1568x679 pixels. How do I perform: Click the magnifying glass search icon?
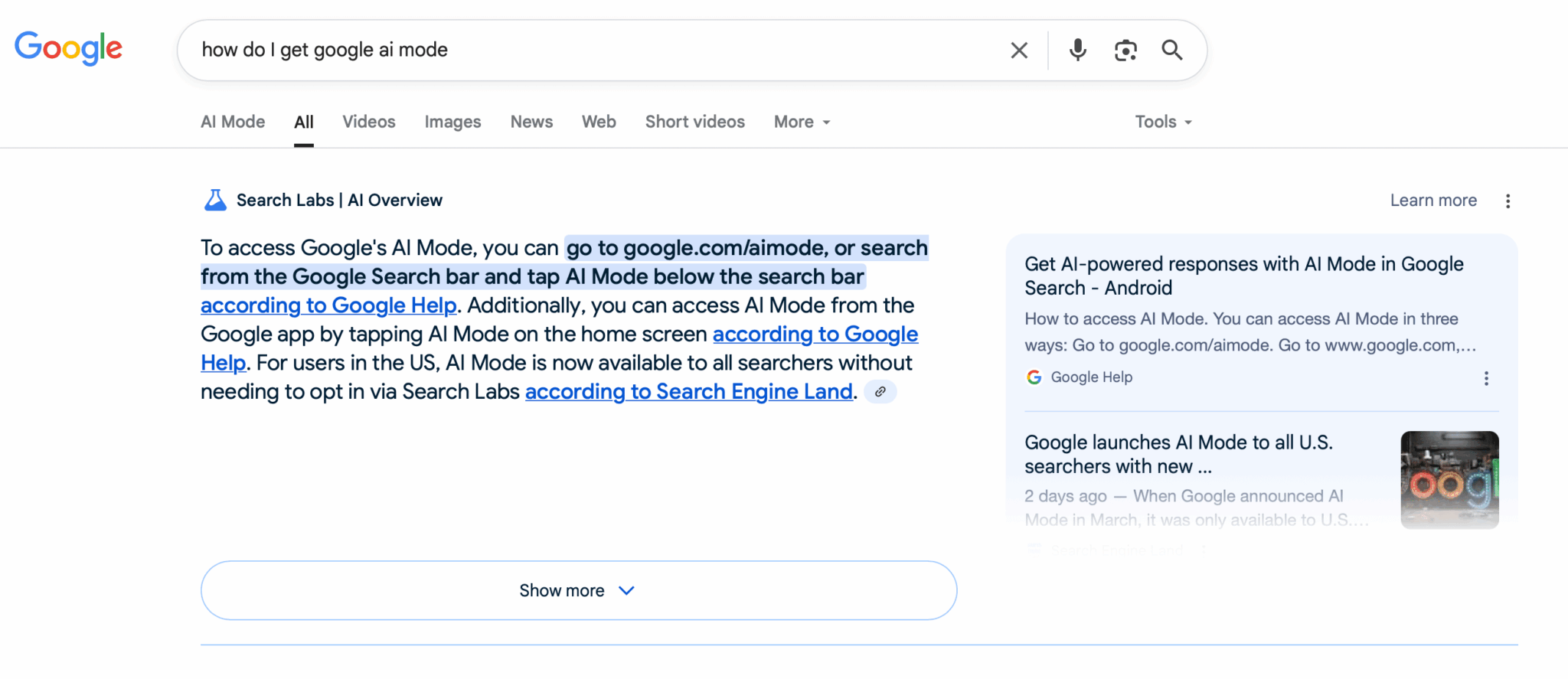[x=1172, y=51]
